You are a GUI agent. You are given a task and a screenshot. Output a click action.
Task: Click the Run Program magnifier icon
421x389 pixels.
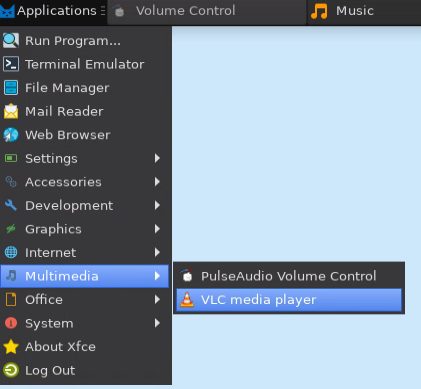(x=11, y=41)
